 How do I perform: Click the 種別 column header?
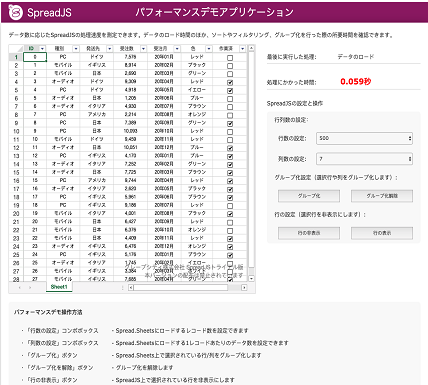click(x=59, y=49)
